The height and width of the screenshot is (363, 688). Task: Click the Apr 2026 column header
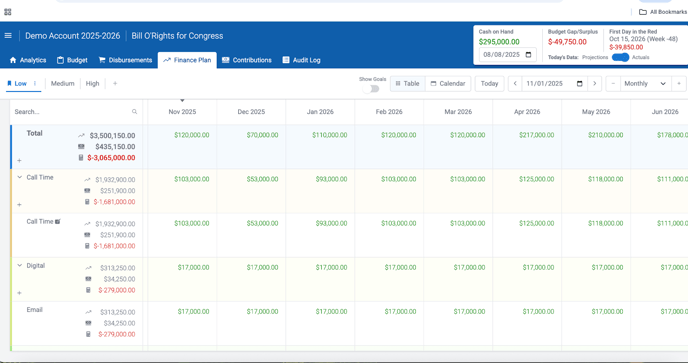[x=527, y=112]
